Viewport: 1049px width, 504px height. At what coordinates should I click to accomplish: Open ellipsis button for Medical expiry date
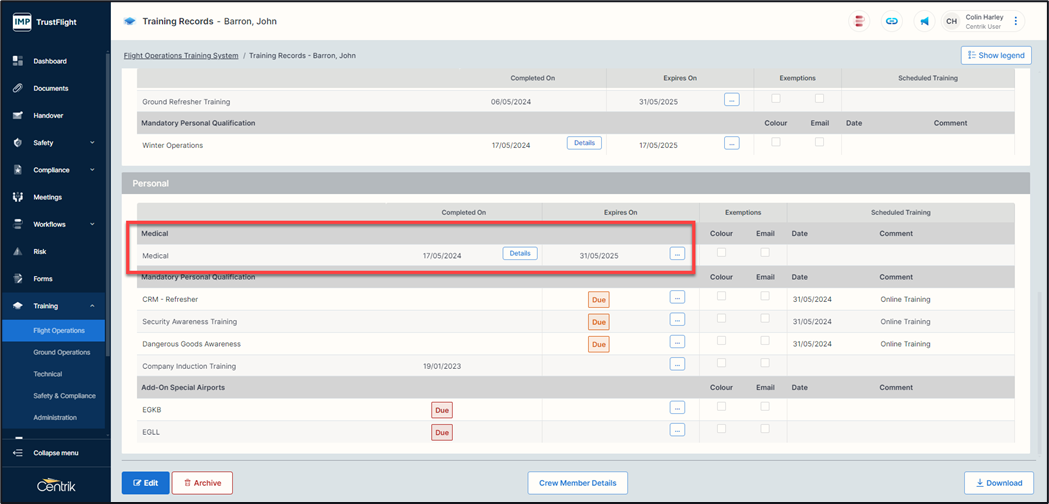677,254
